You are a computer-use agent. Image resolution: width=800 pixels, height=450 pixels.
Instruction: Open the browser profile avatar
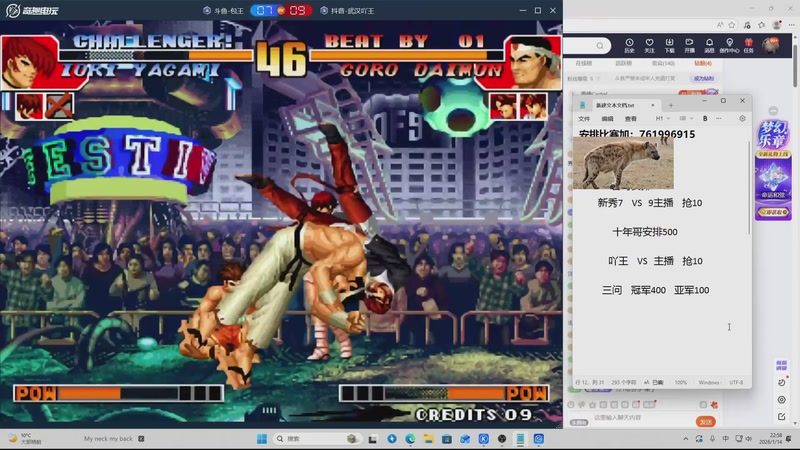click(777, 24)
